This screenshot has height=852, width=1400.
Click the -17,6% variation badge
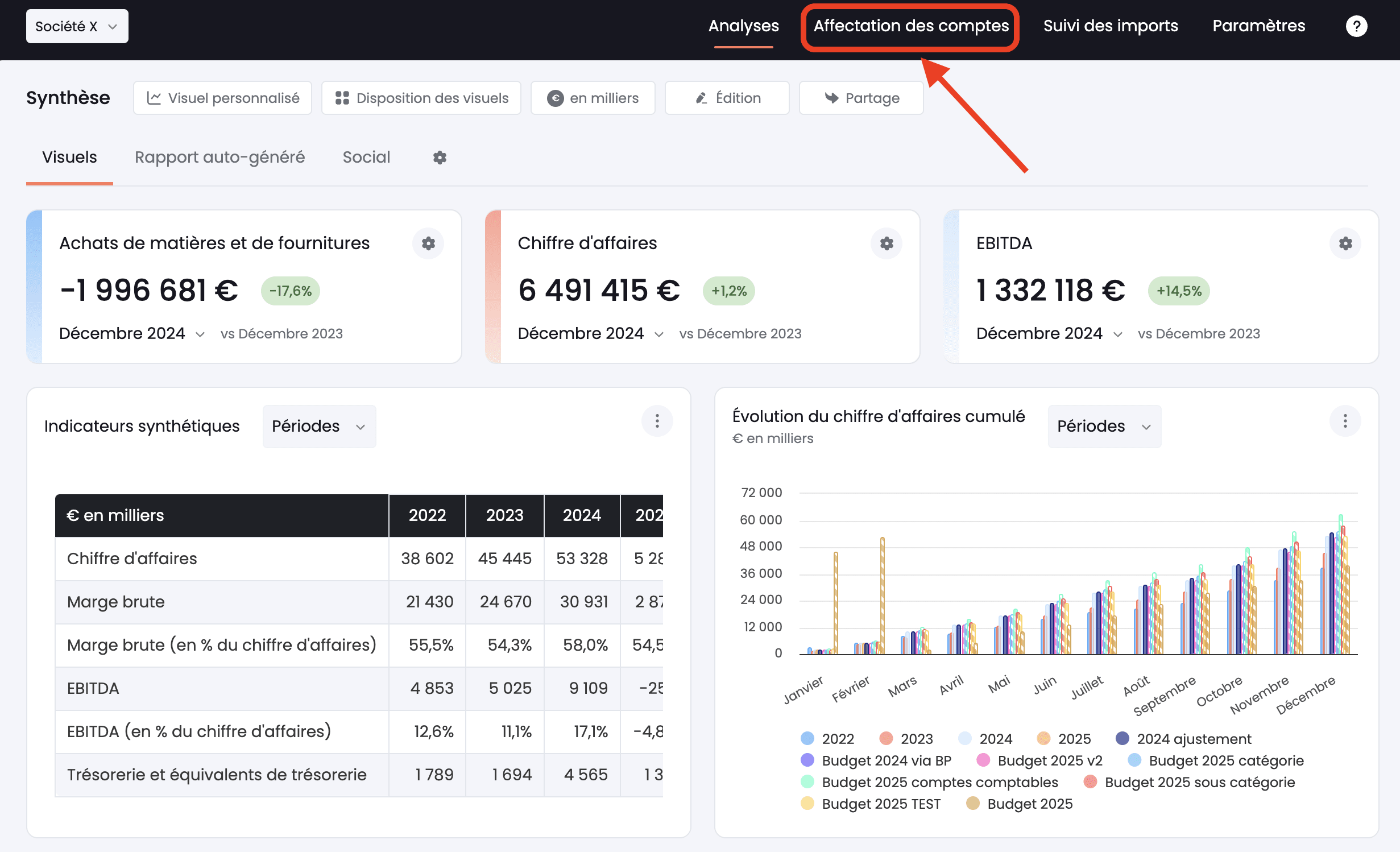(291, 291)
